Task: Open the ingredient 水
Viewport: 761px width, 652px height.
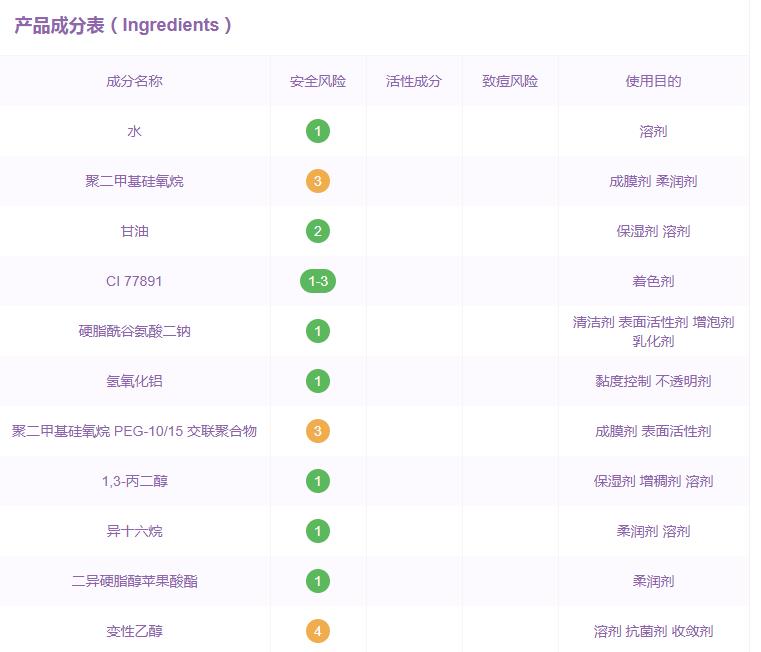Action: pos(134,131)
